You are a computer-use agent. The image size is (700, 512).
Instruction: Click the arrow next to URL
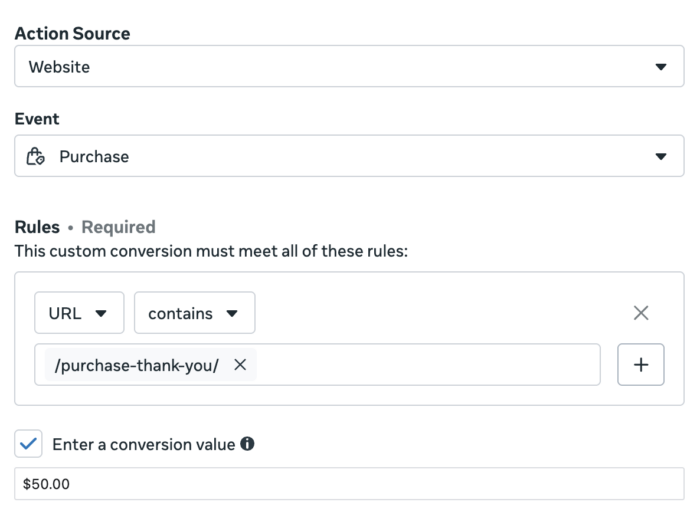tap(101, 314)
